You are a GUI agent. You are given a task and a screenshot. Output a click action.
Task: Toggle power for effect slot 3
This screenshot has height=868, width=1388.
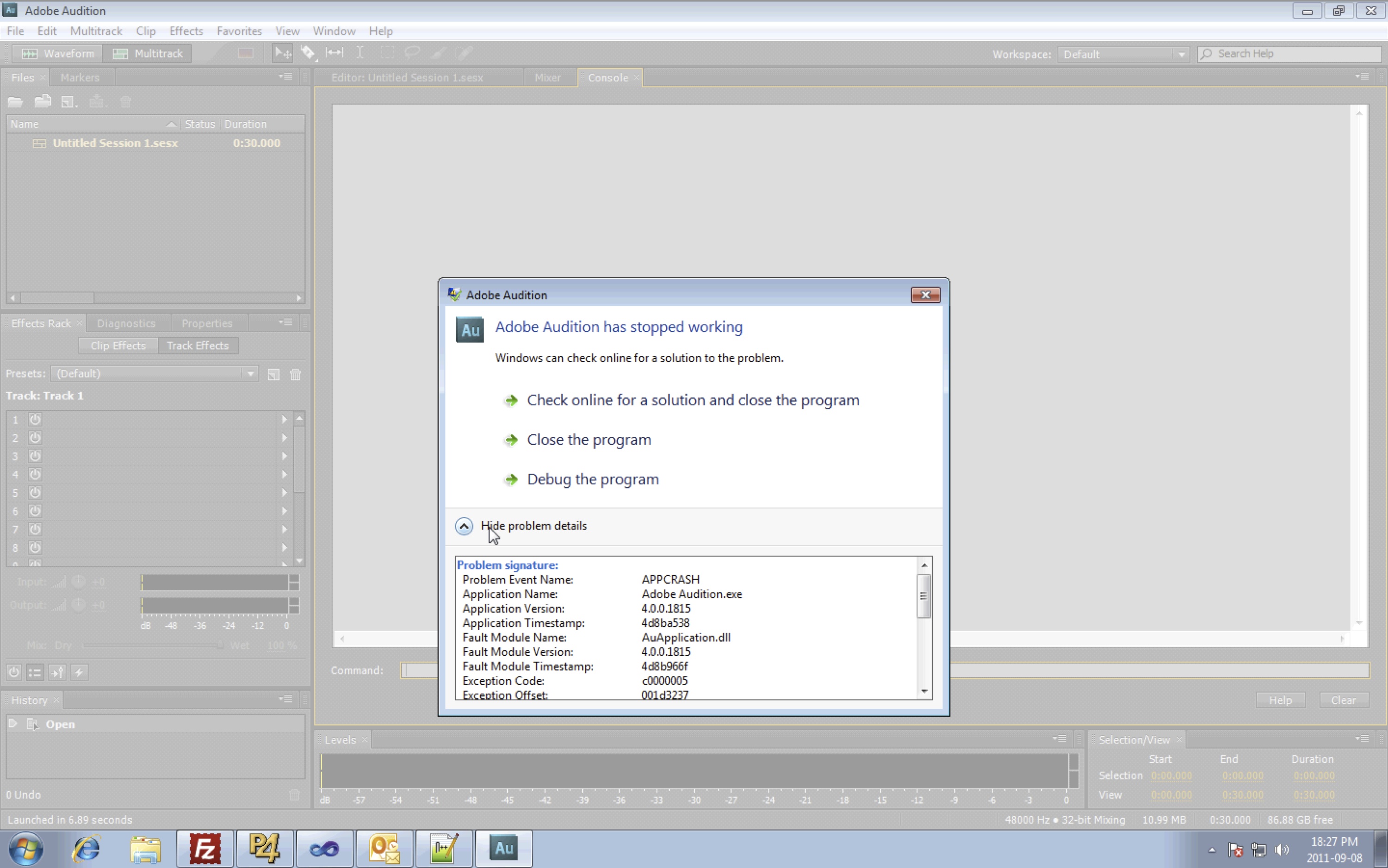[35, 456]
